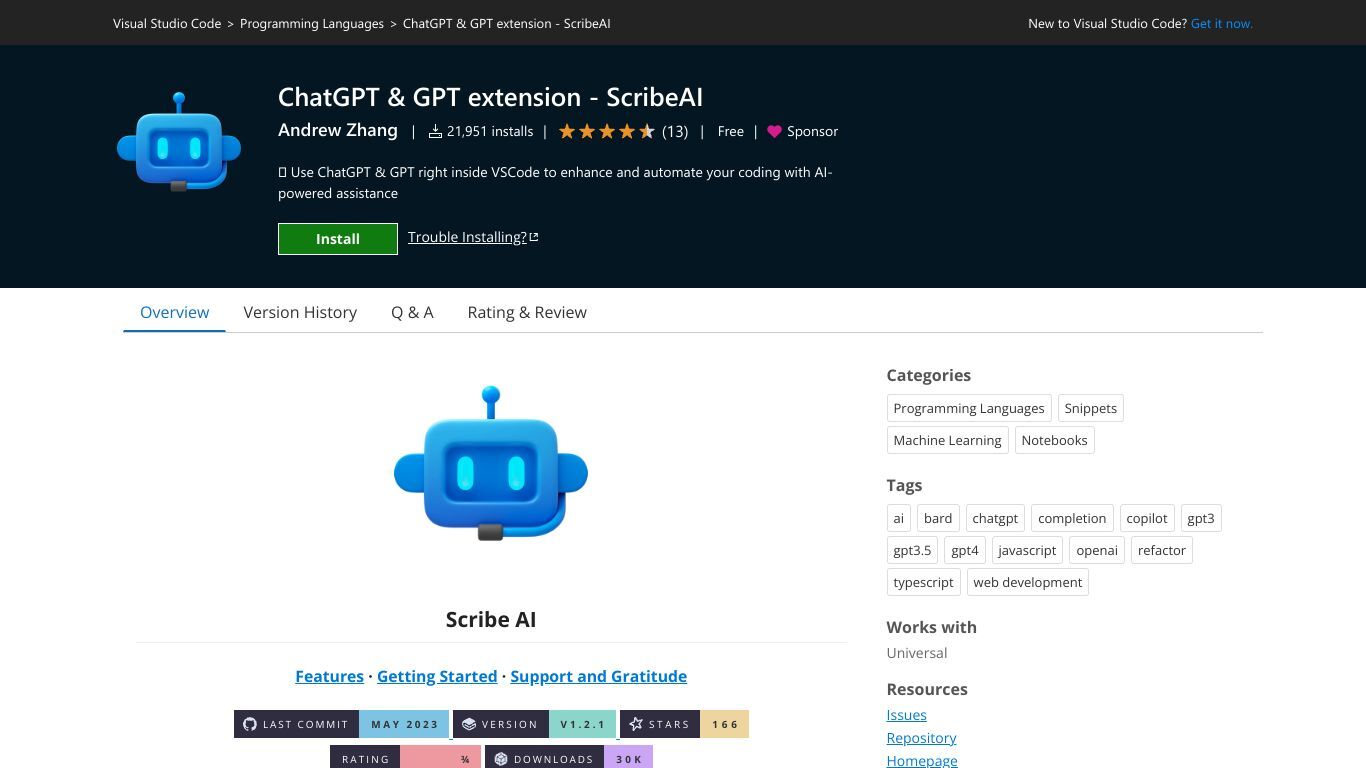Click the 'gpt3.5' tag

pyautogui.click(x=912, y=550)
